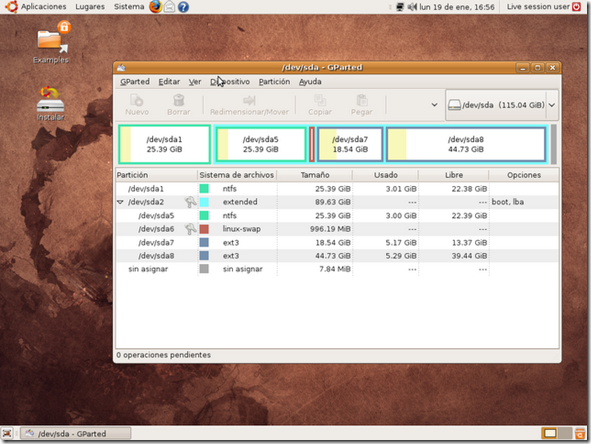Open the help question mark panel icon
Image resolution: width=591 pixels, height=444 pixels.
(183, 7)
